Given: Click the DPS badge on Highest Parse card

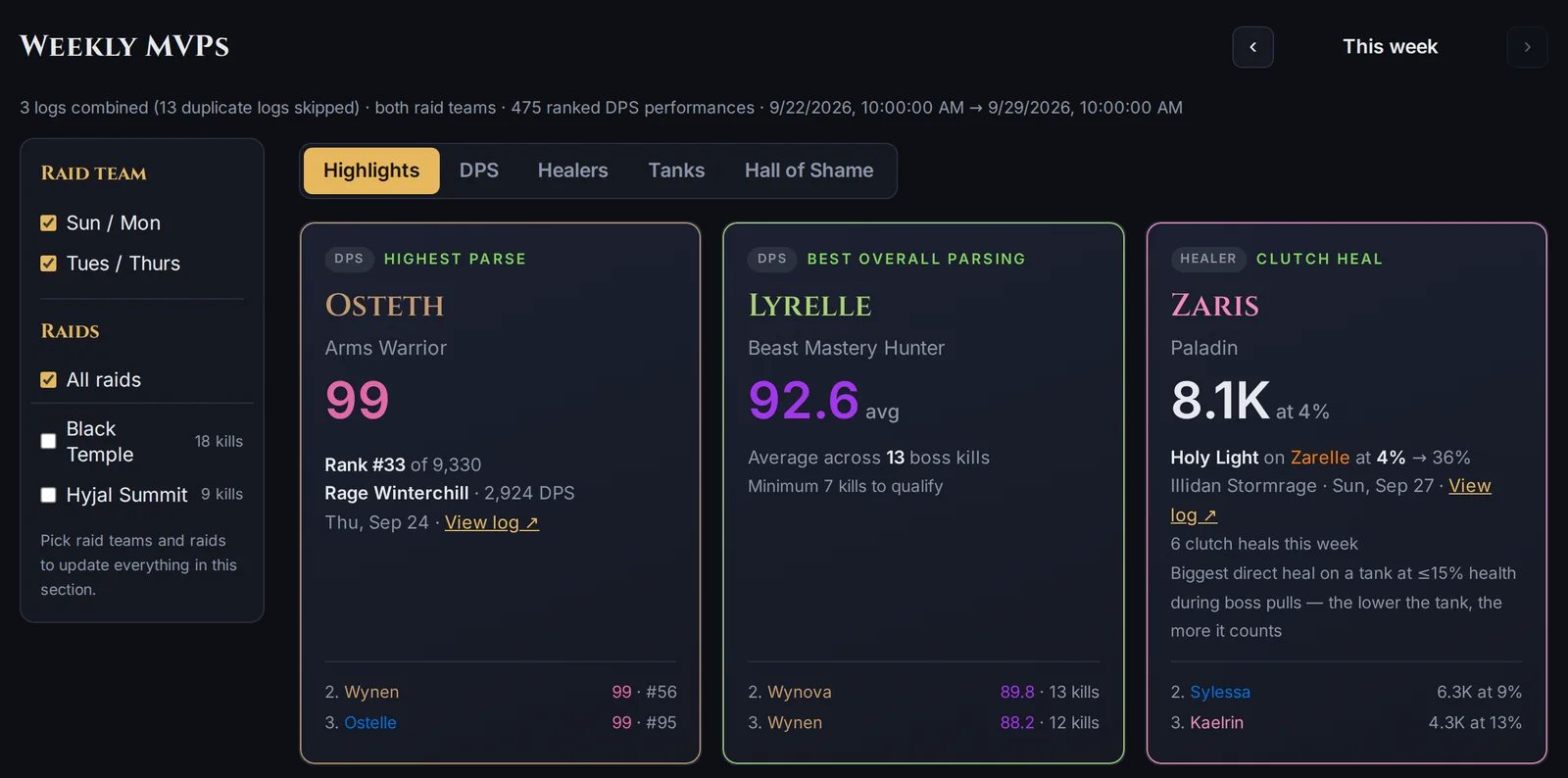Looking at the screenshot, I should click(349, 259).
